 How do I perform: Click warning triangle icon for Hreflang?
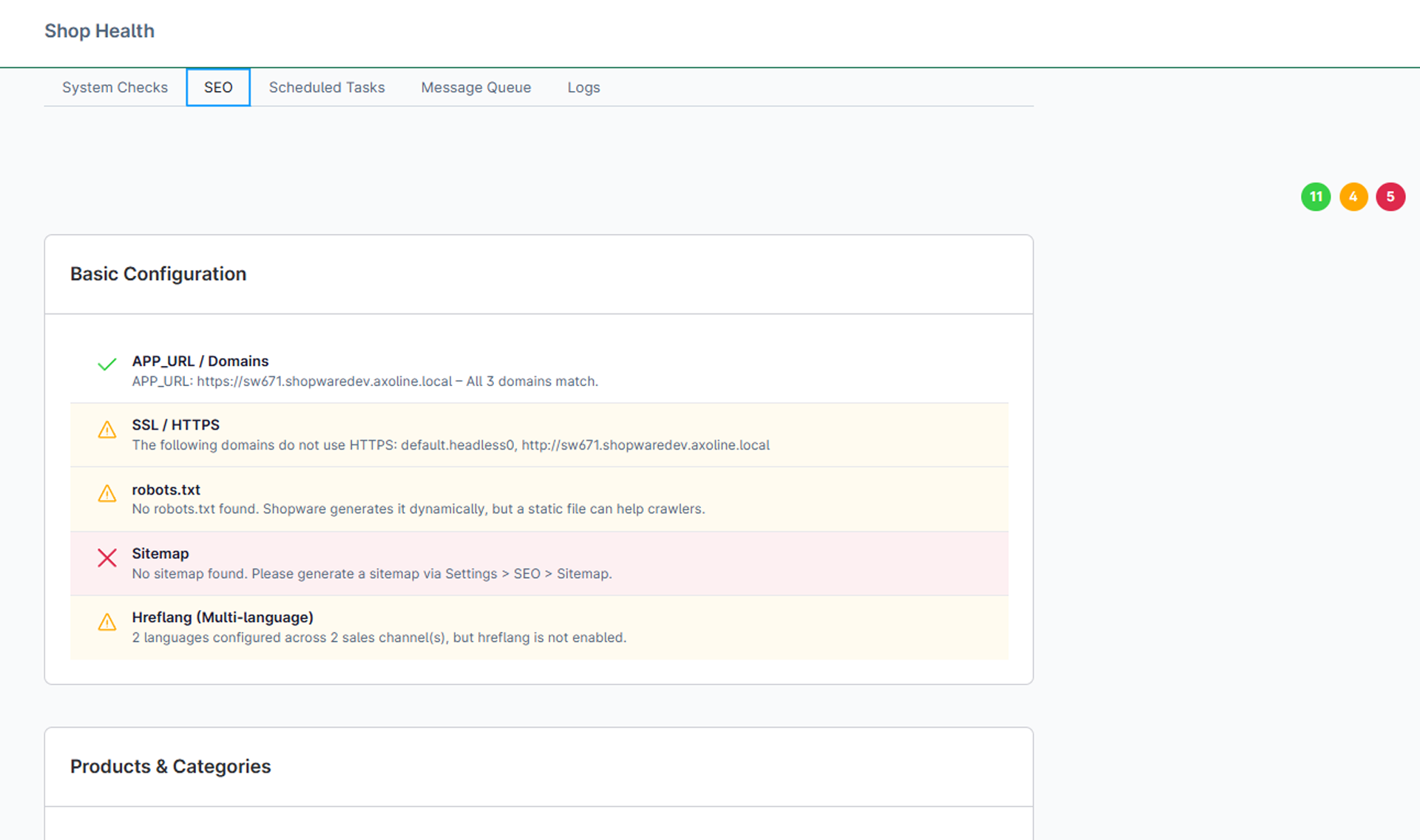(x=107, y=622)
